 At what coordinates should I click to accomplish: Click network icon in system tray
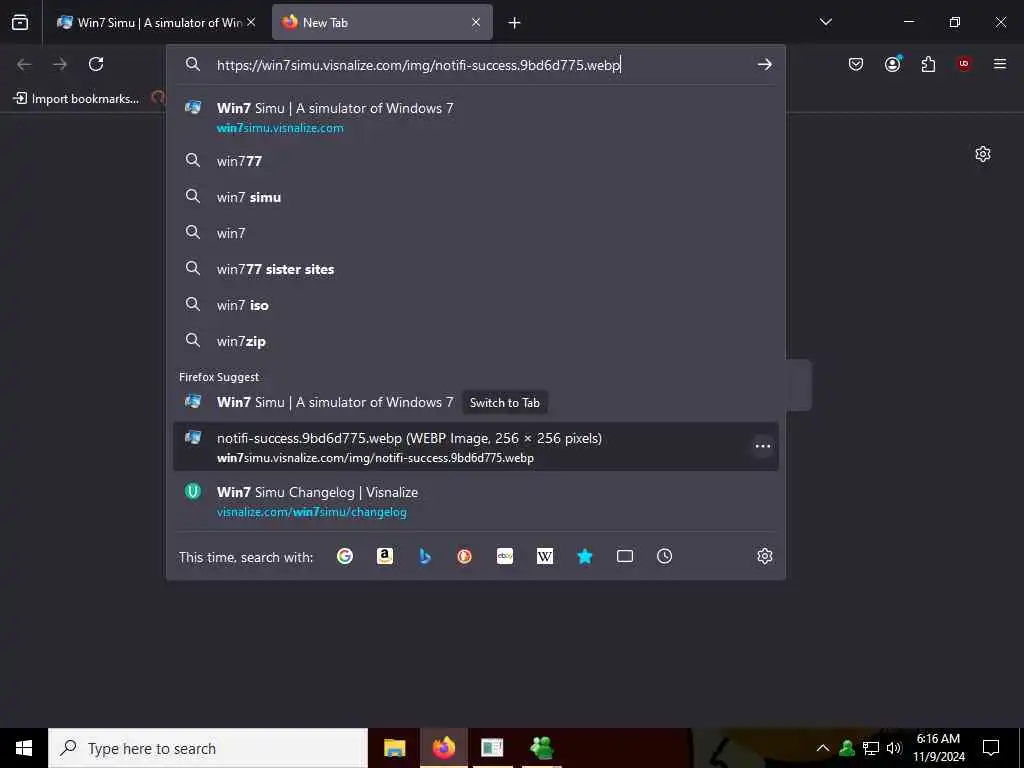(x=871, y=748)
